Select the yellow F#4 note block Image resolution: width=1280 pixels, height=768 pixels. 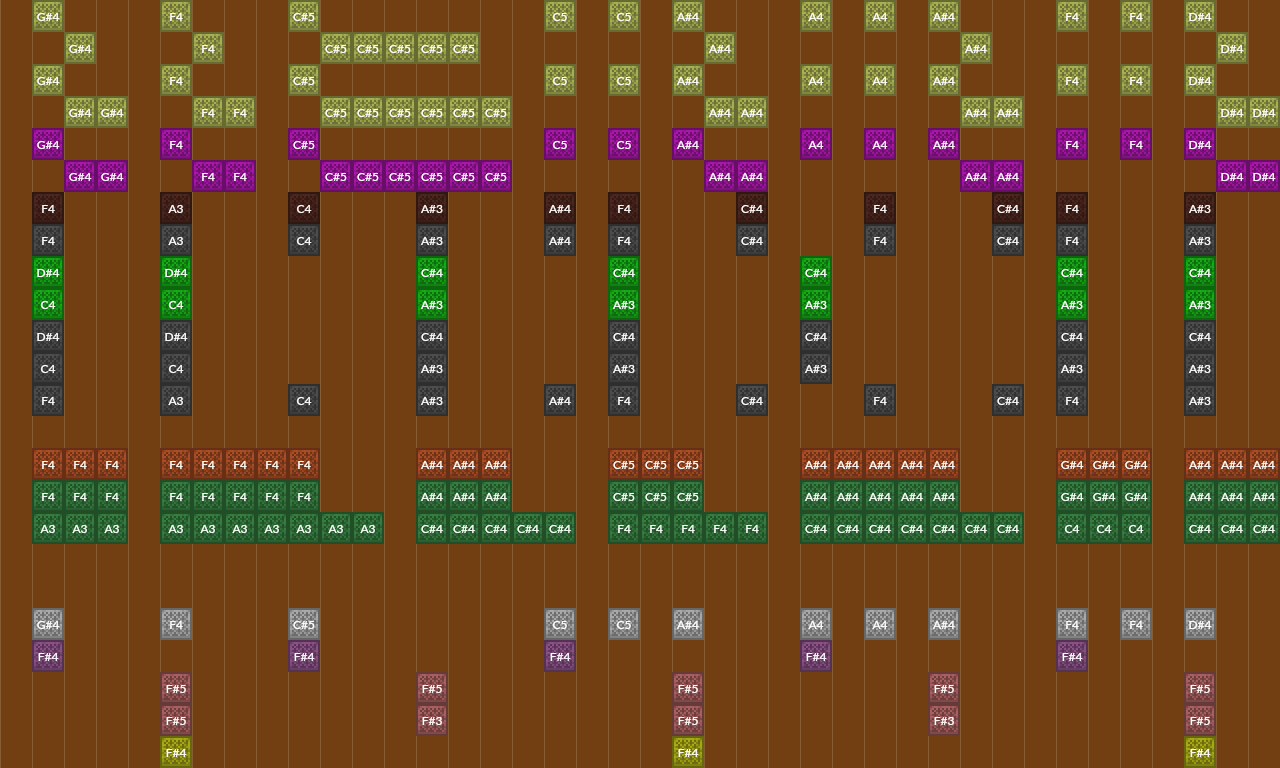[176, 752]
